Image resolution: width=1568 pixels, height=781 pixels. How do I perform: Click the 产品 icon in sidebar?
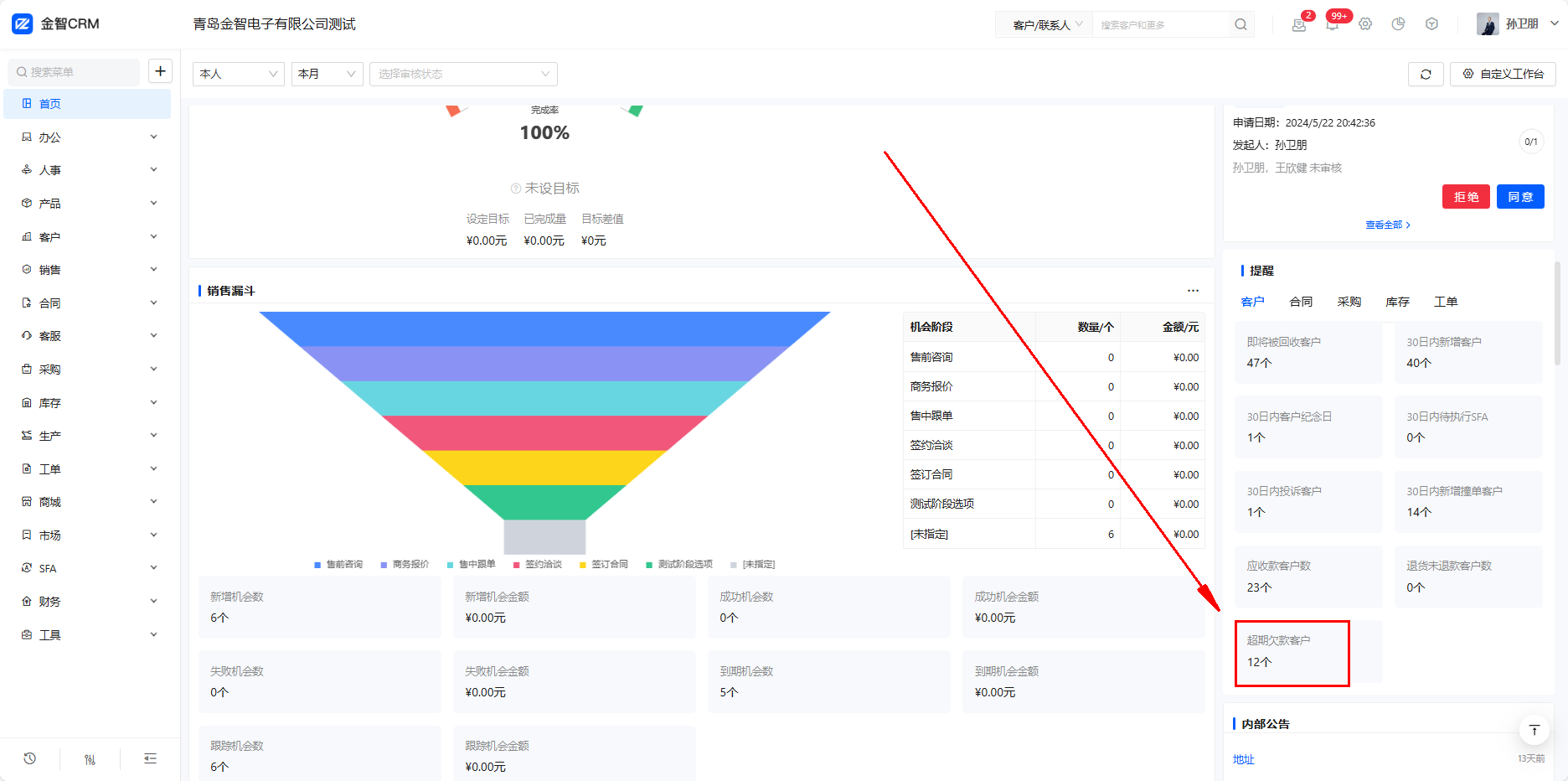coord(27,204)
